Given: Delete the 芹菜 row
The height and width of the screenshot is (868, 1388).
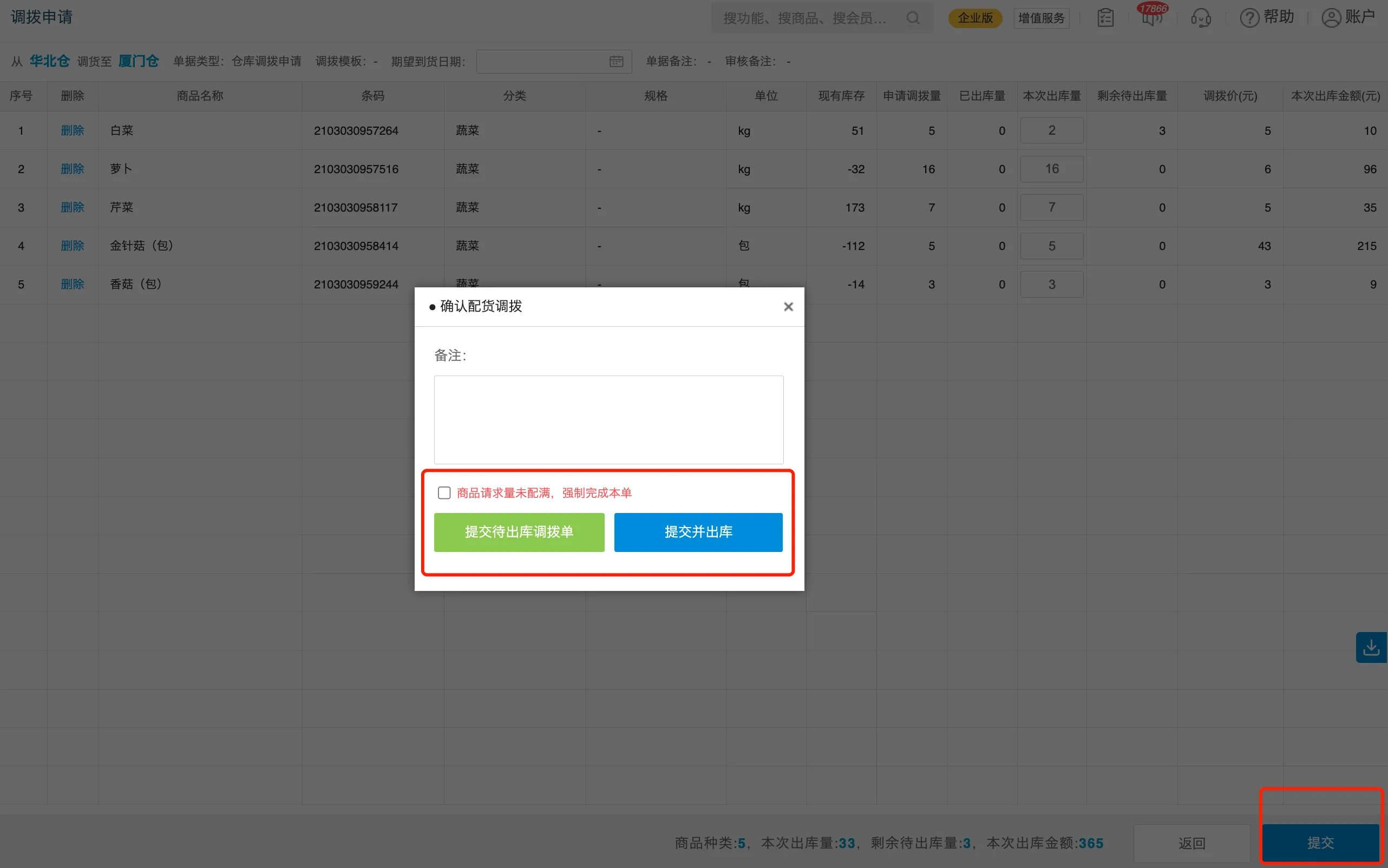Looking at the screenshot, I should [73, 207].
